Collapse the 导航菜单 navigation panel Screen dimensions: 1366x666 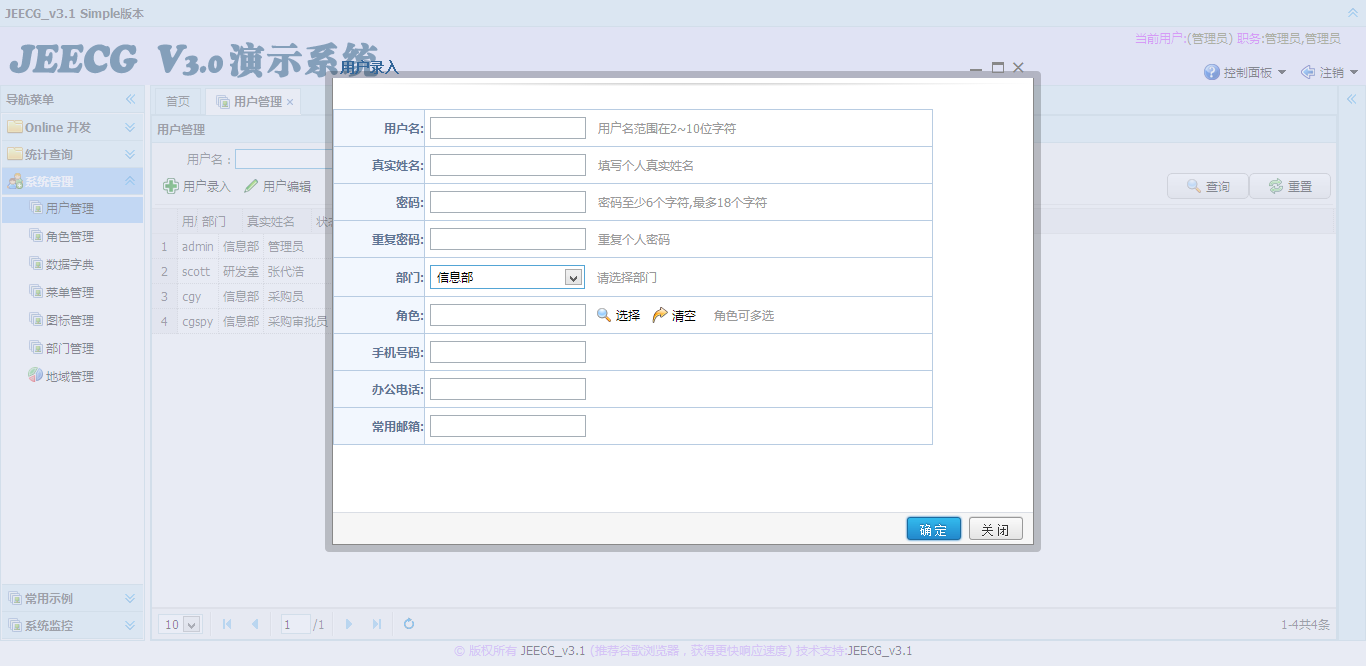pos(130,99)
